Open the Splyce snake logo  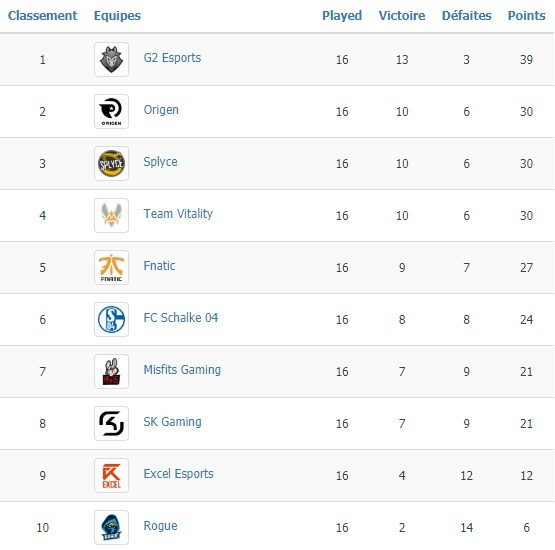pos(111,164)
